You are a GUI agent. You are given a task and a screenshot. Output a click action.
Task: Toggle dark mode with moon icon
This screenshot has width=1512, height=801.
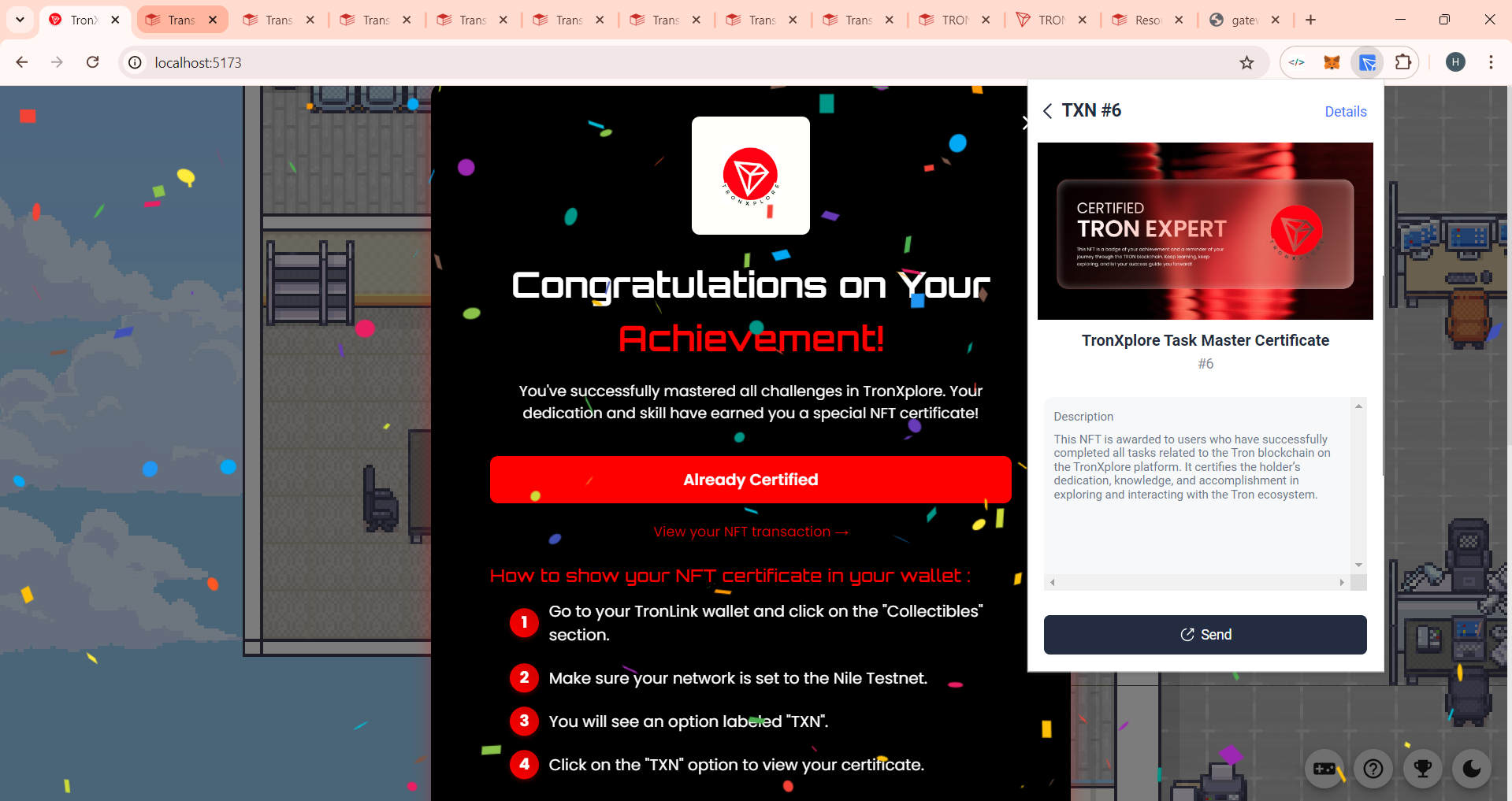tap(1472, 769)
